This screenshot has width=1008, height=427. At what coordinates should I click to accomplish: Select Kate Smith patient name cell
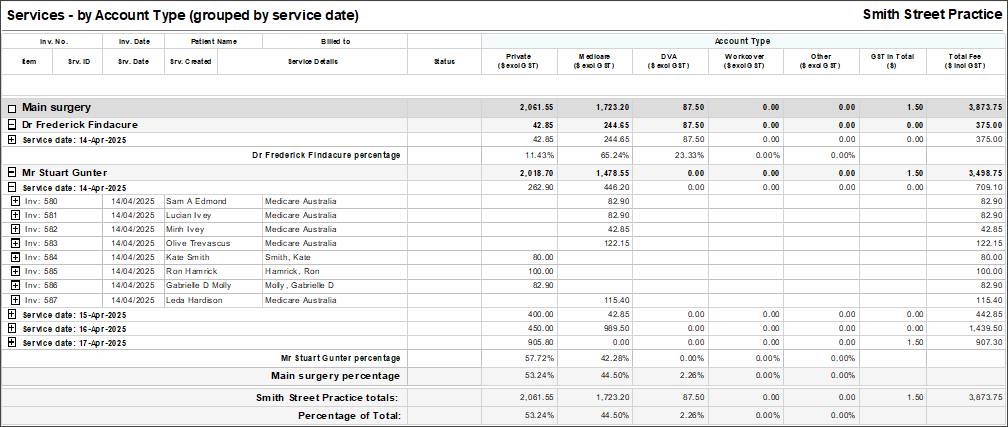click(188, 257)
